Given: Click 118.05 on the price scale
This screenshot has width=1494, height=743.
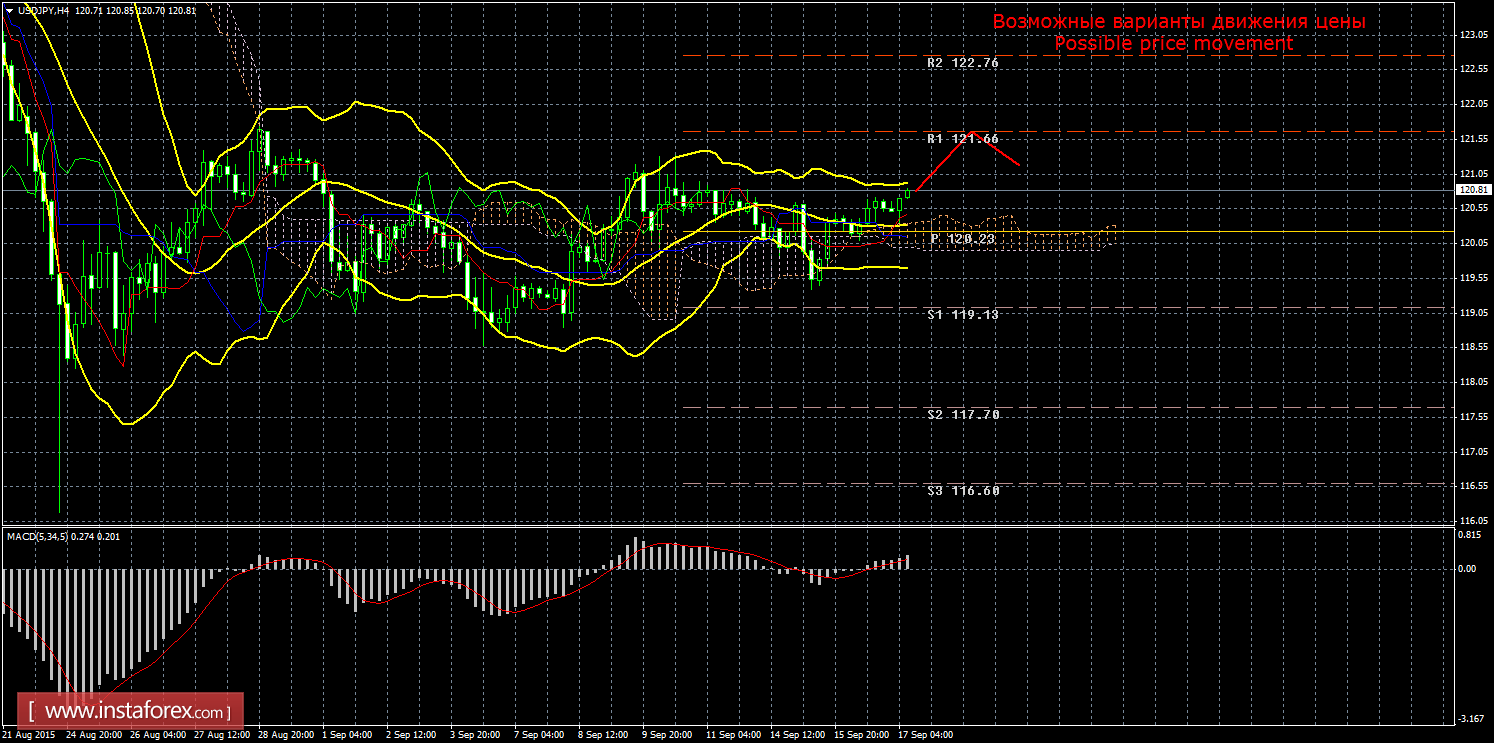Looking at the screenshot, I should click(x=1474, y=382).
